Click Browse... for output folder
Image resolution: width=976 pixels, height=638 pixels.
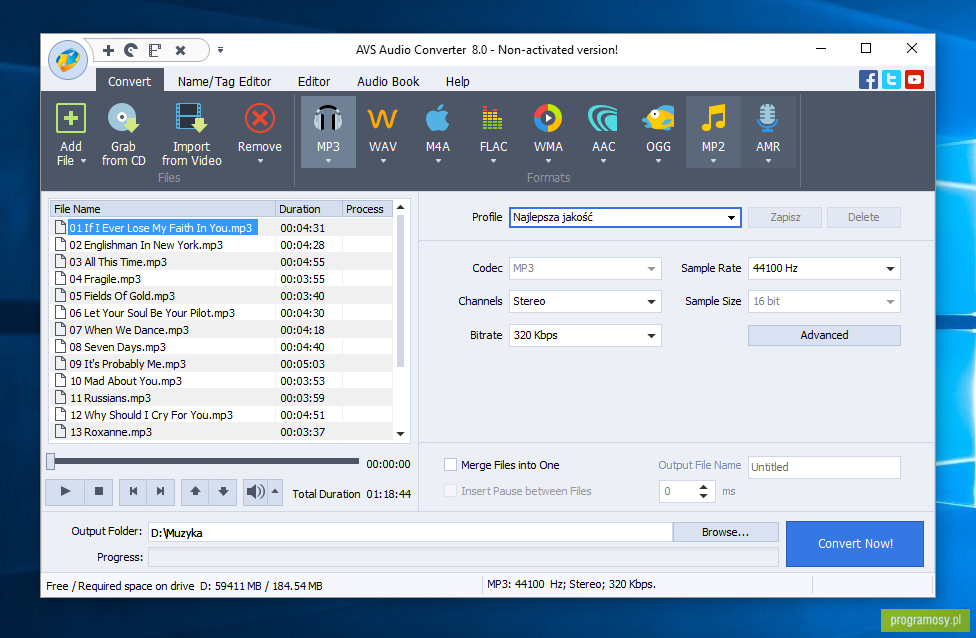[725, 532]
